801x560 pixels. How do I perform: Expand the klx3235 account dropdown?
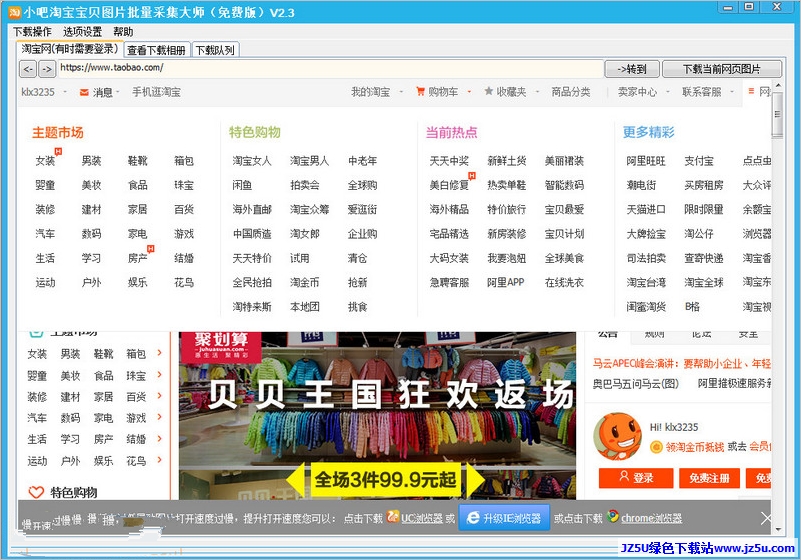coord(65,92)
